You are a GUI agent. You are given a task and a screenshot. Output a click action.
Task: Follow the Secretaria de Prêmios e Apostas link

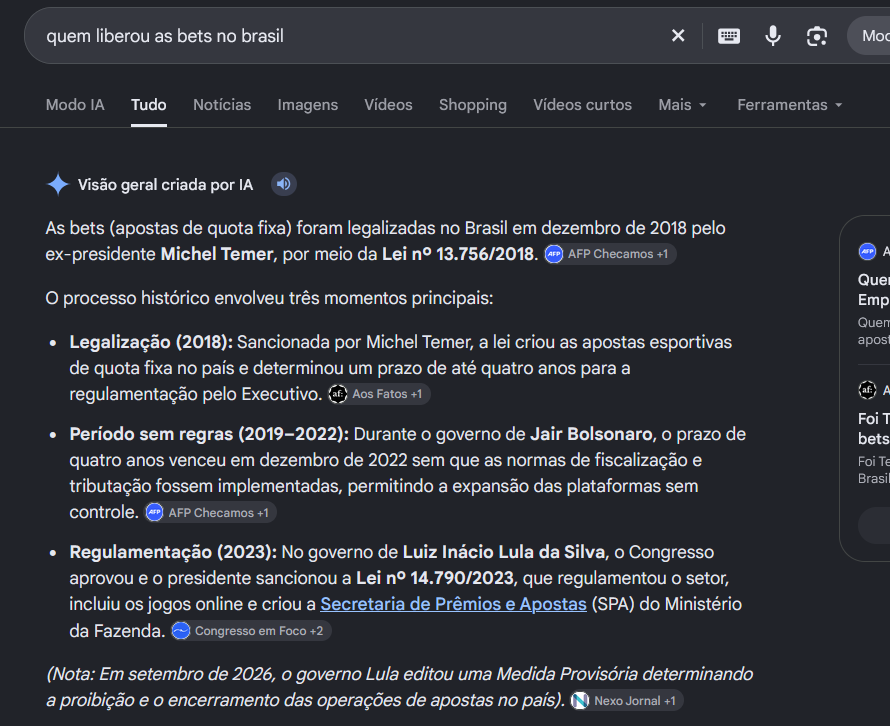pos(453,604)
